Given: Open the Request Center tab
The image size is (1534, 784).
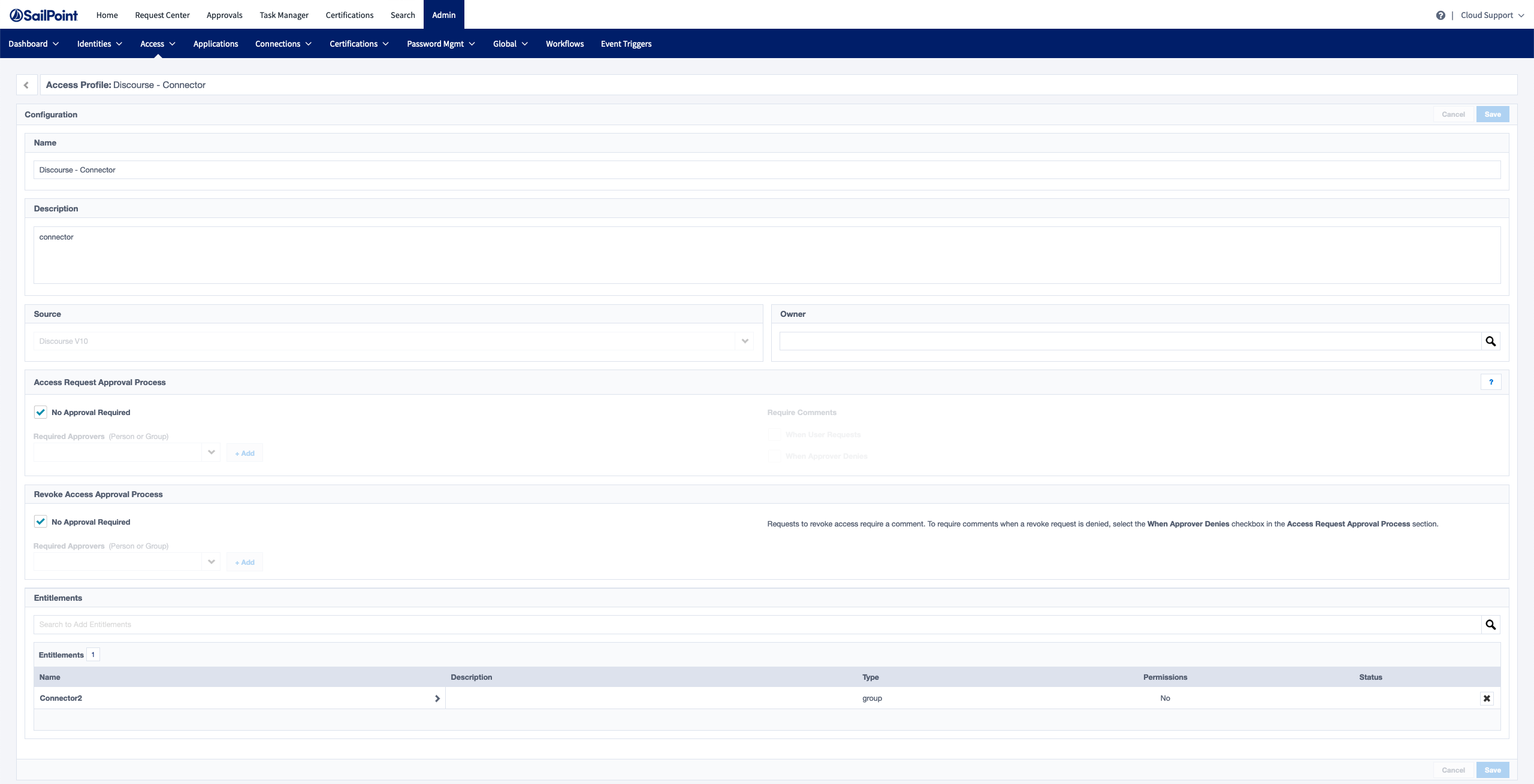Looking at the screenshot, I should (162, 15).
